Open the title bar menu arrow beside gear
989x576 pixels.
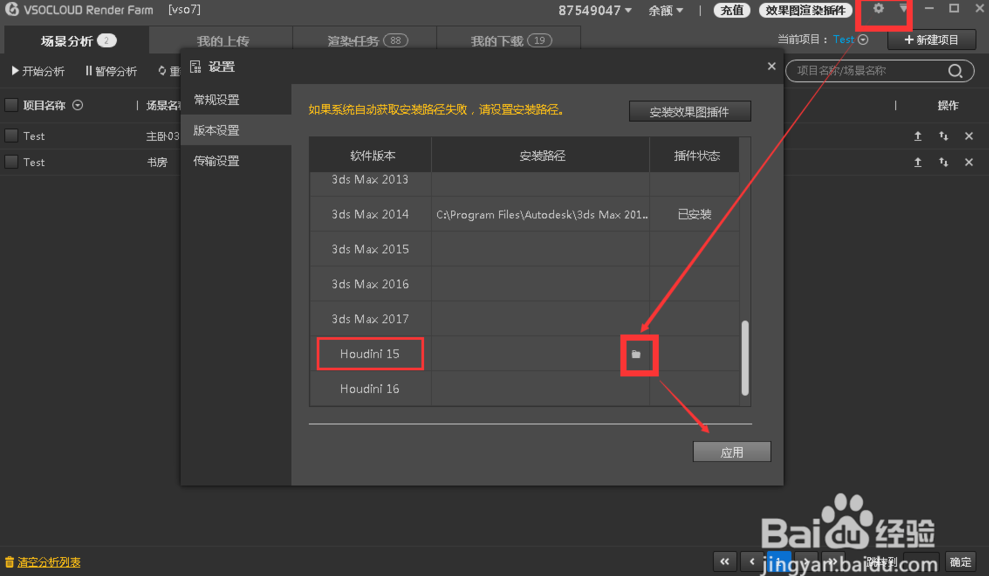pos(904,9)
